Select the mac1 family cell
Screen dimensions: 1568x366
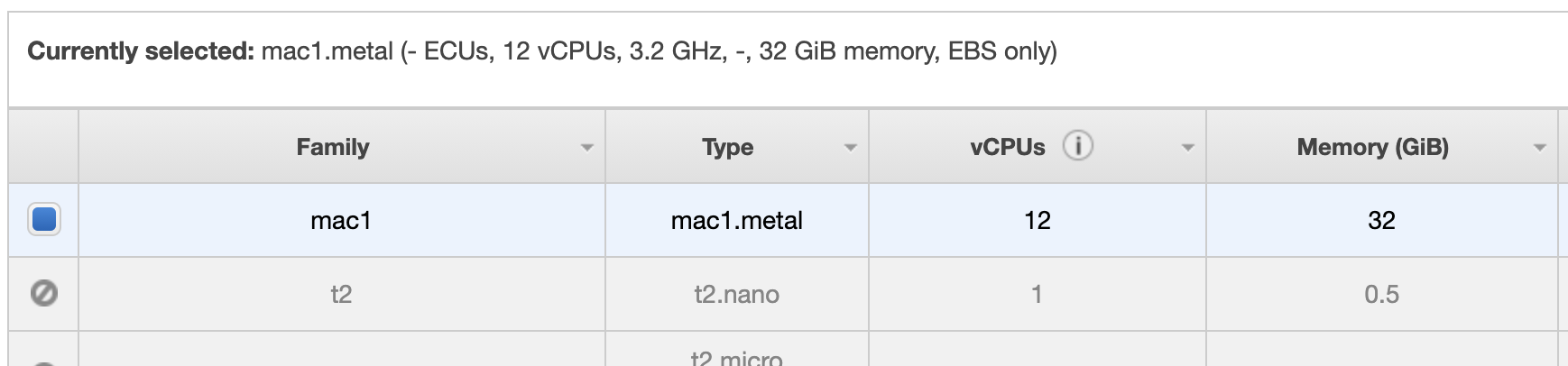click(x=341, y=221)
